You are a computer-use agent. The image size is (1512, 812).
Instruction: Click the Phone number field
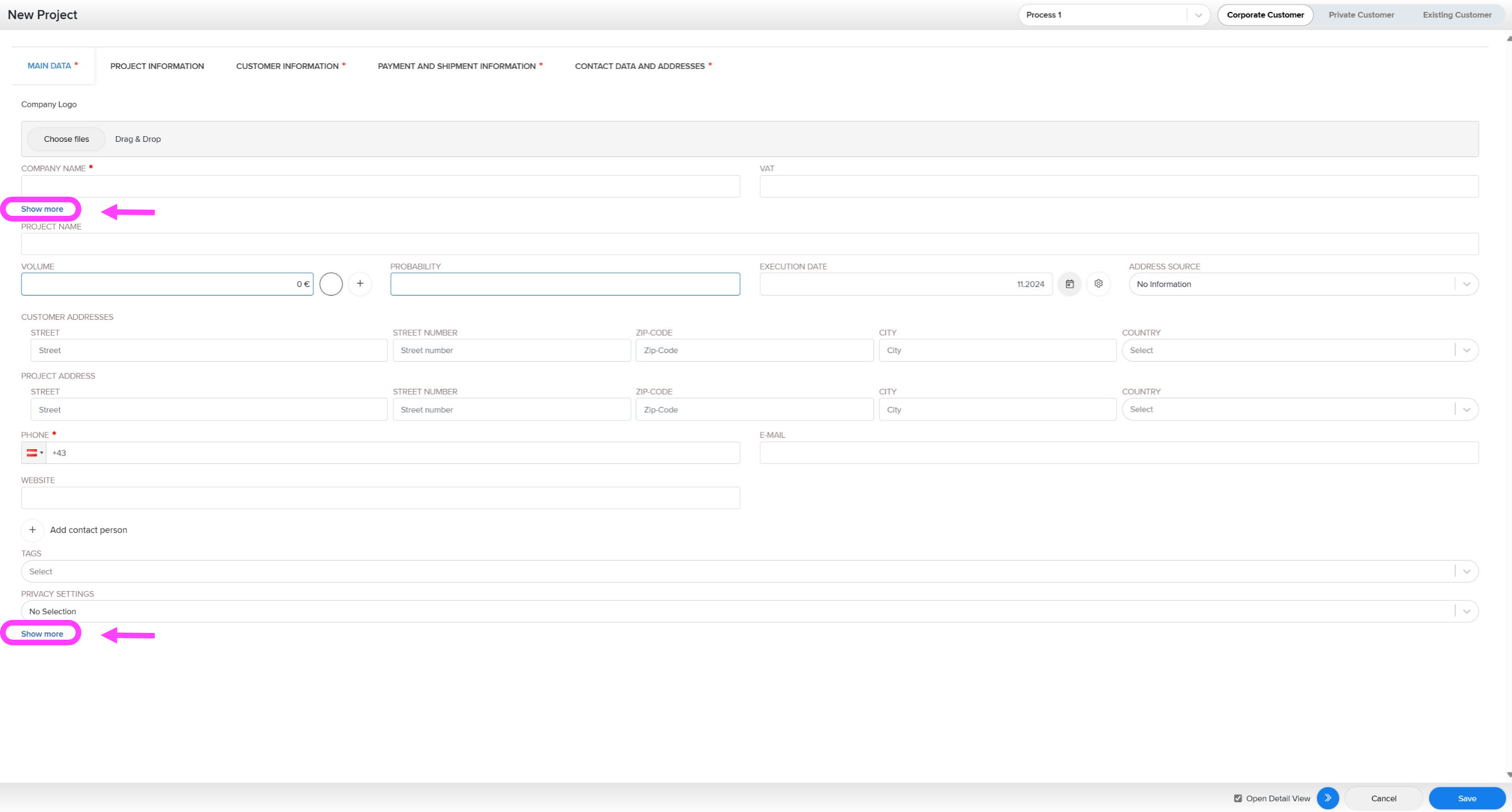tap(393, 453)
